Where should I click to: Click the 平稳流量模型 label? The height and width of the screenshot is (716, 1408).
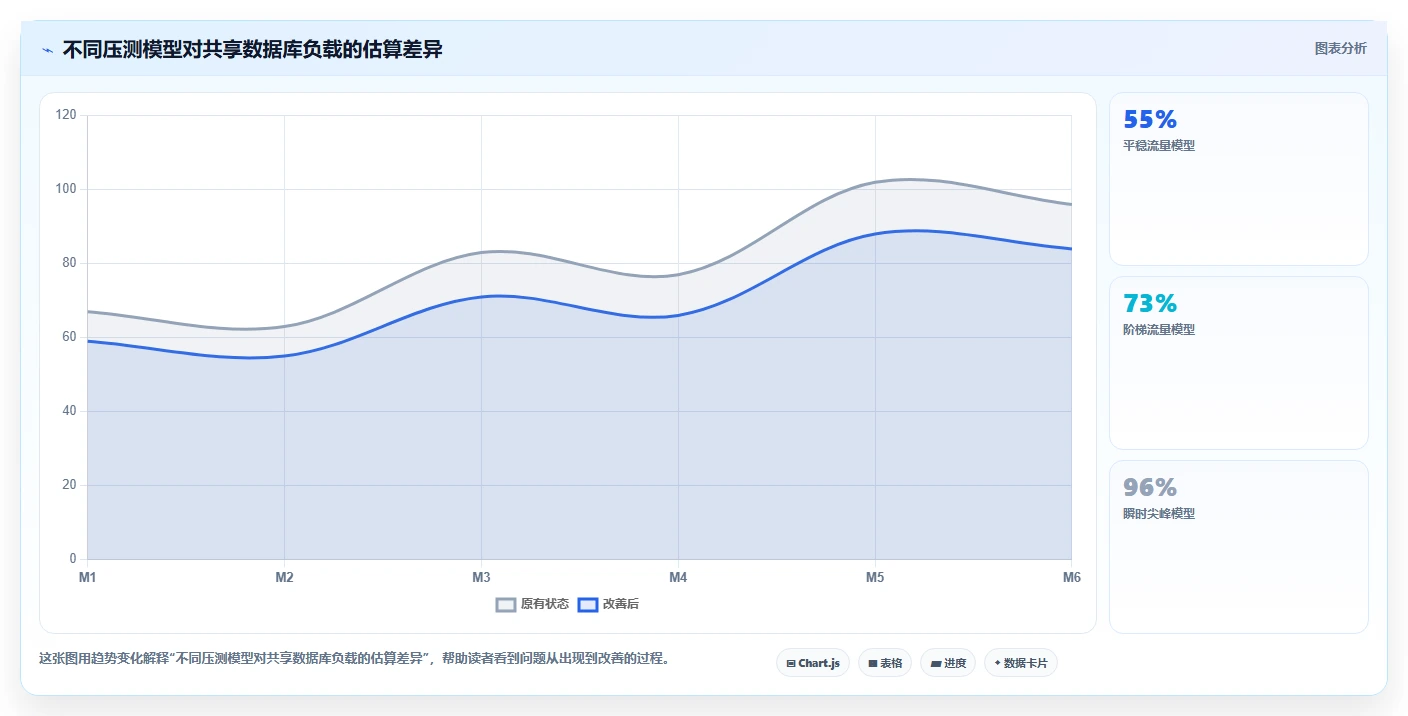[1159, 145]
